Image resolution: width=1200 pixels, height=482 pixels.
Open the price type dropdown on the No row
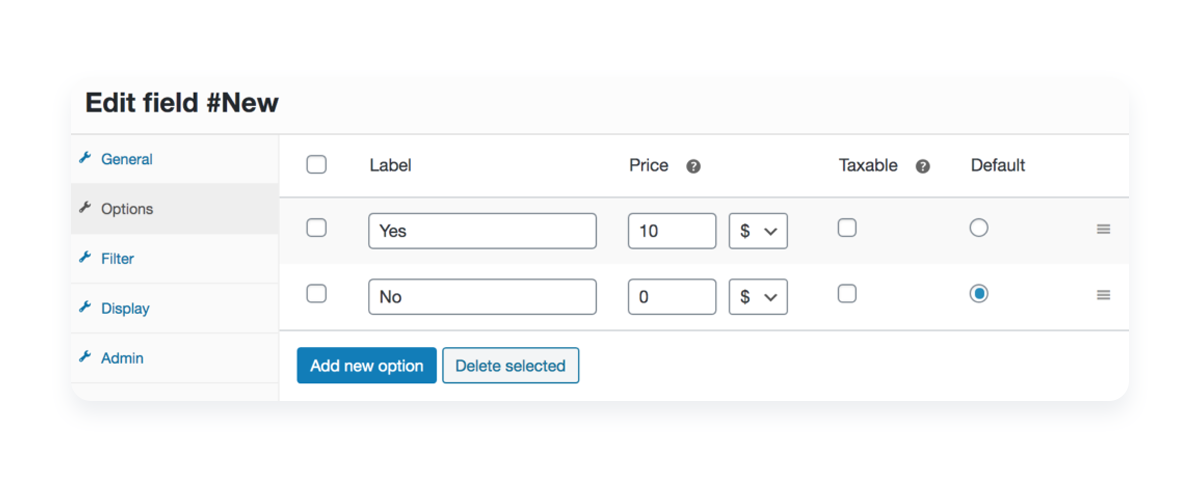click(x=758, y=297)
